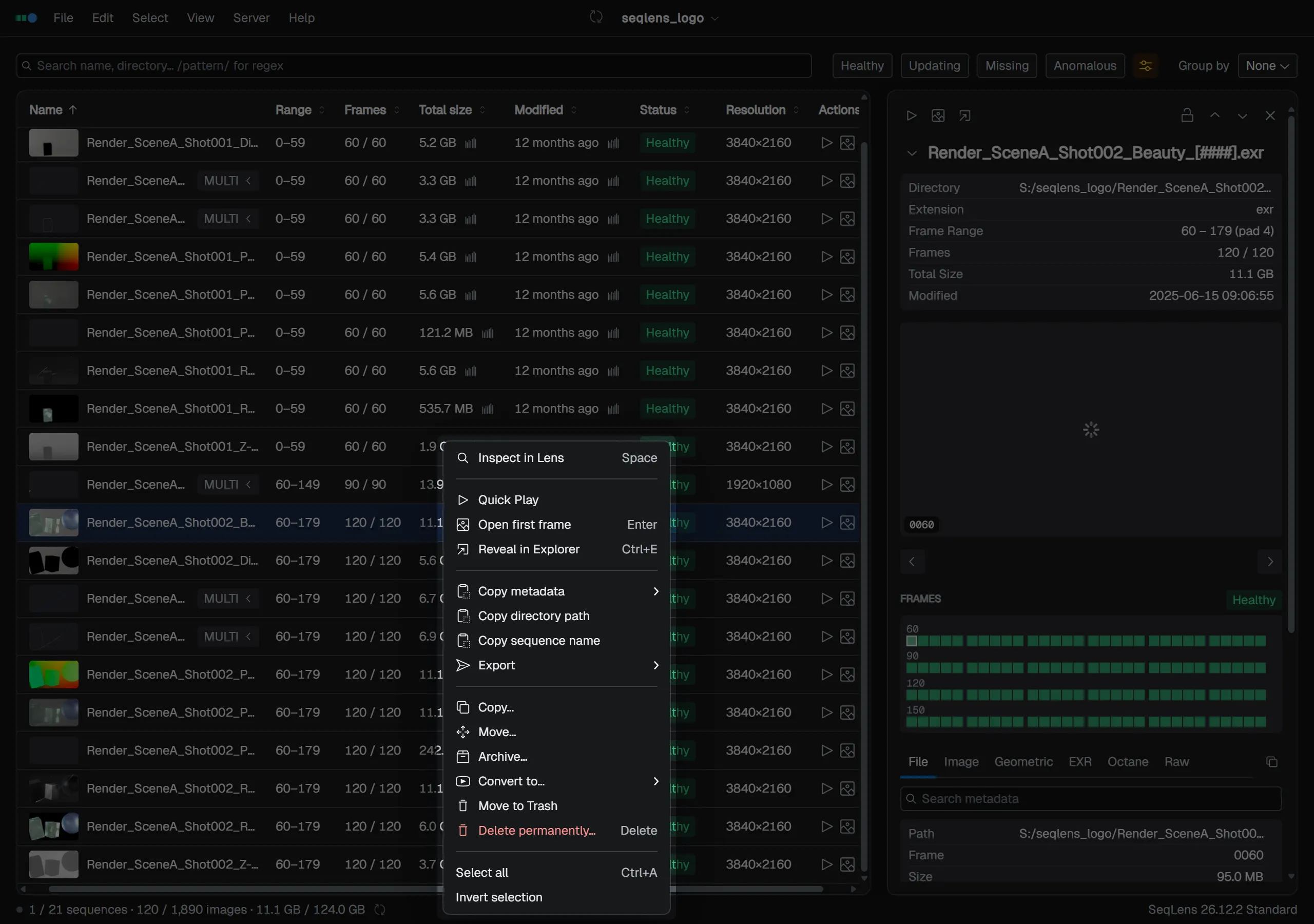1314x924 pixels.
Task: Expand the Copy metadata submenu
Action: coord(556,591)
